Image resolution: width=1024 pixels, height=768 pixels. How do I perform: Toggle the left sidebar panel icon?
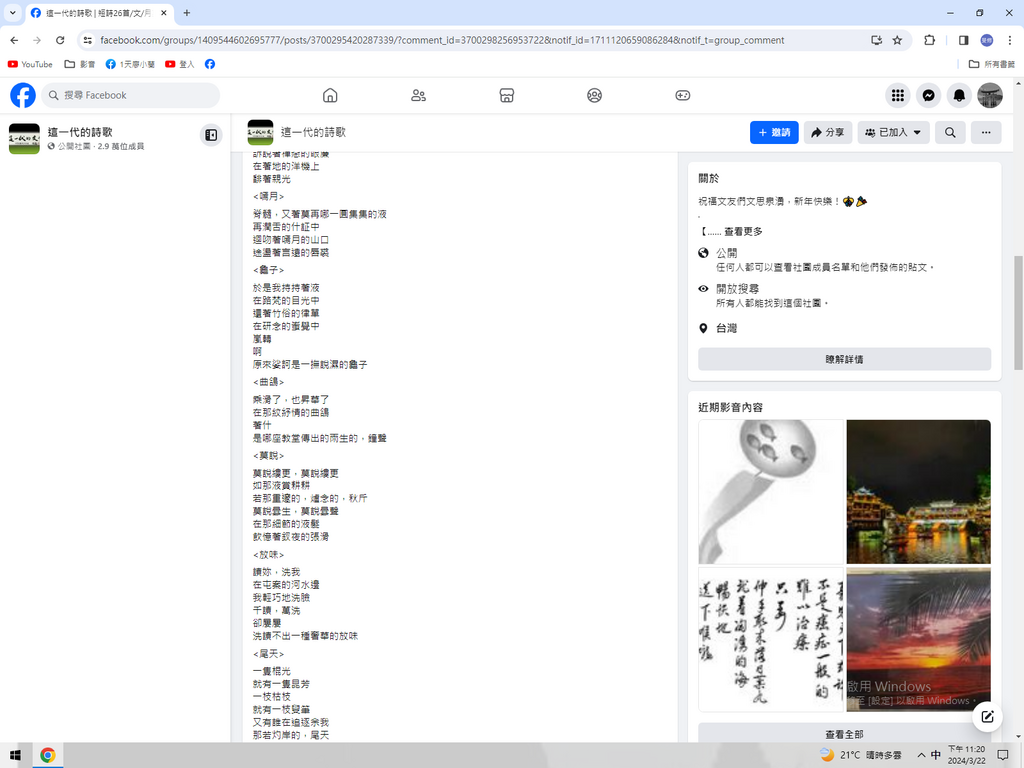(211, 135)
